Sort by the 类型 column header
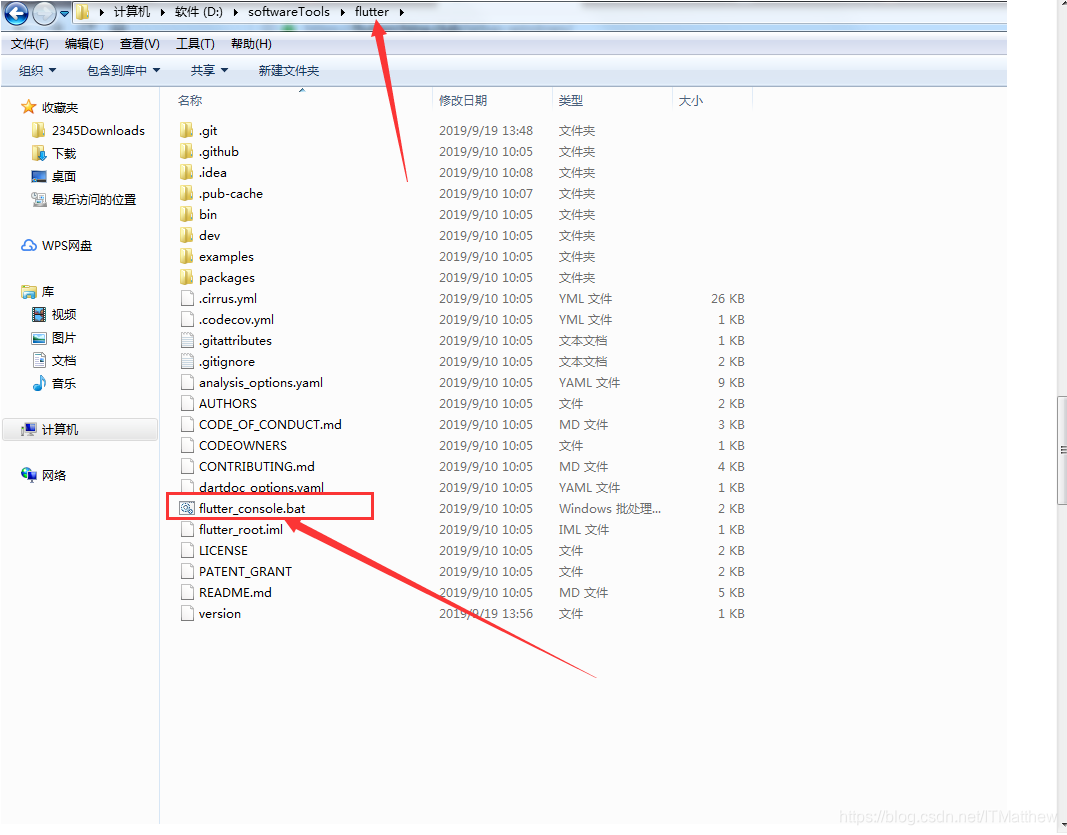Screen dimensions: 1067x835 tap(570, 100)
